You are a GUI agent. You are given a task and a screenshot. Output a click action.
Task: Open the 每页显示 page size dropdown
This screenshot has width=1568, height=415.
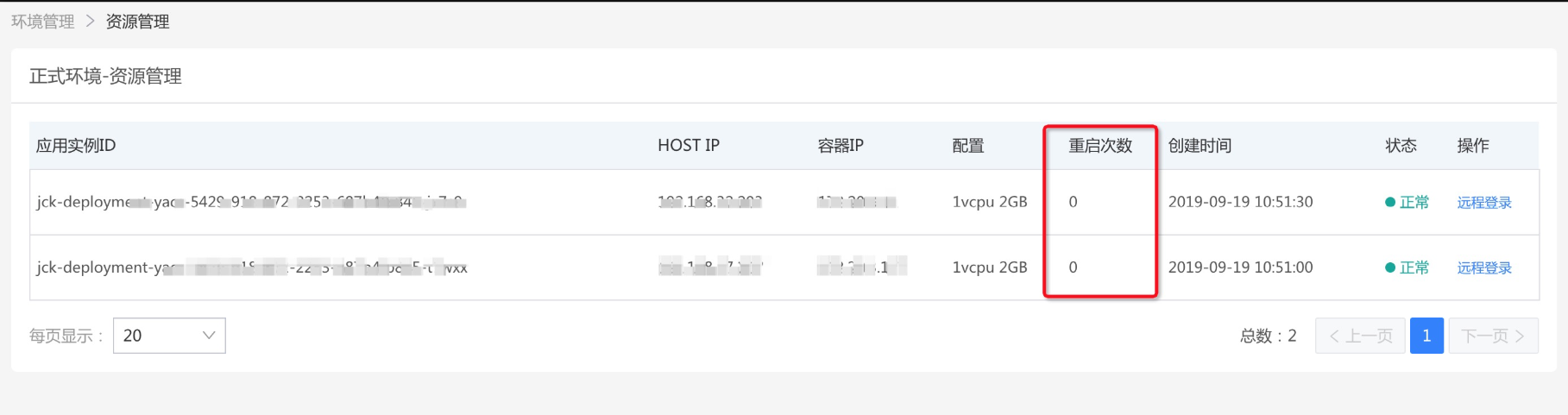pos(169,336)
